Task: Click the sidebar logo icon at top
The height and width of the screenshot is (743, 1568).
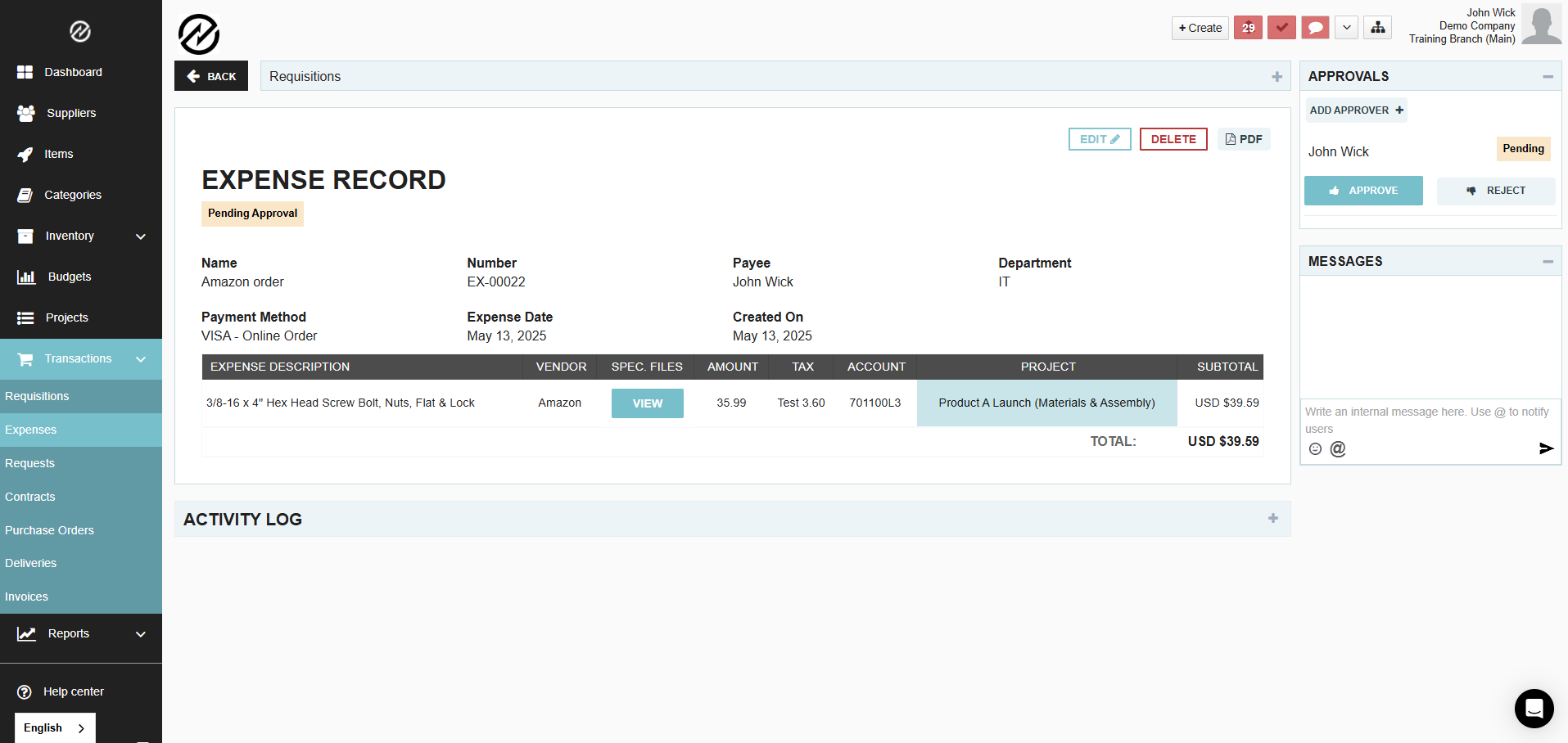Action: click(x=80, y=32)
